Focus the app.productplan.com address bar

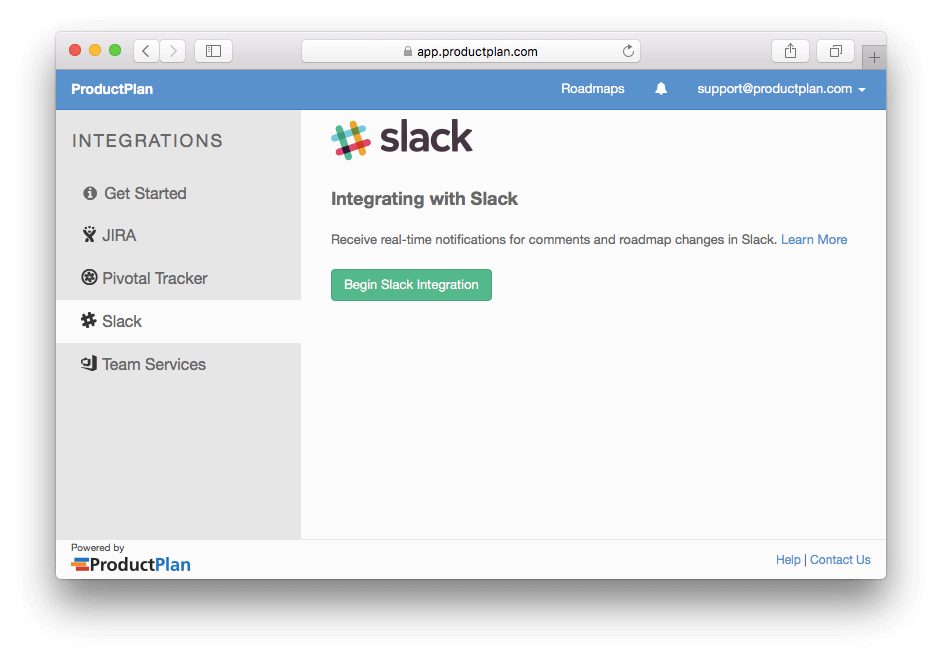pos(471,51)
